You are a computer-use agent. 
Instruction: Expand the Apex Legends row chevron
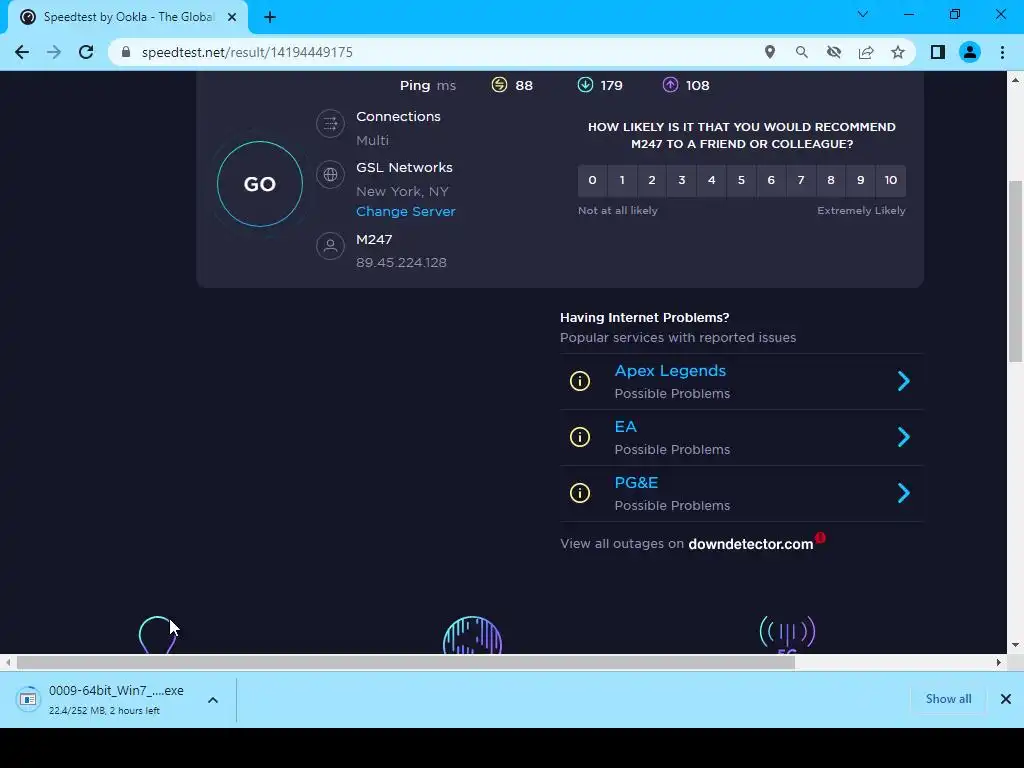click(904, 381)
